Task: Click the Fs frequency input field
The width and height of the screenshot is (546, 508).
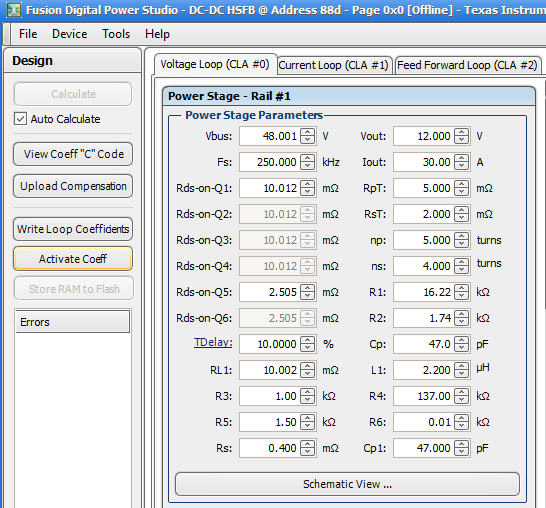Action: [x=269, y=162]
